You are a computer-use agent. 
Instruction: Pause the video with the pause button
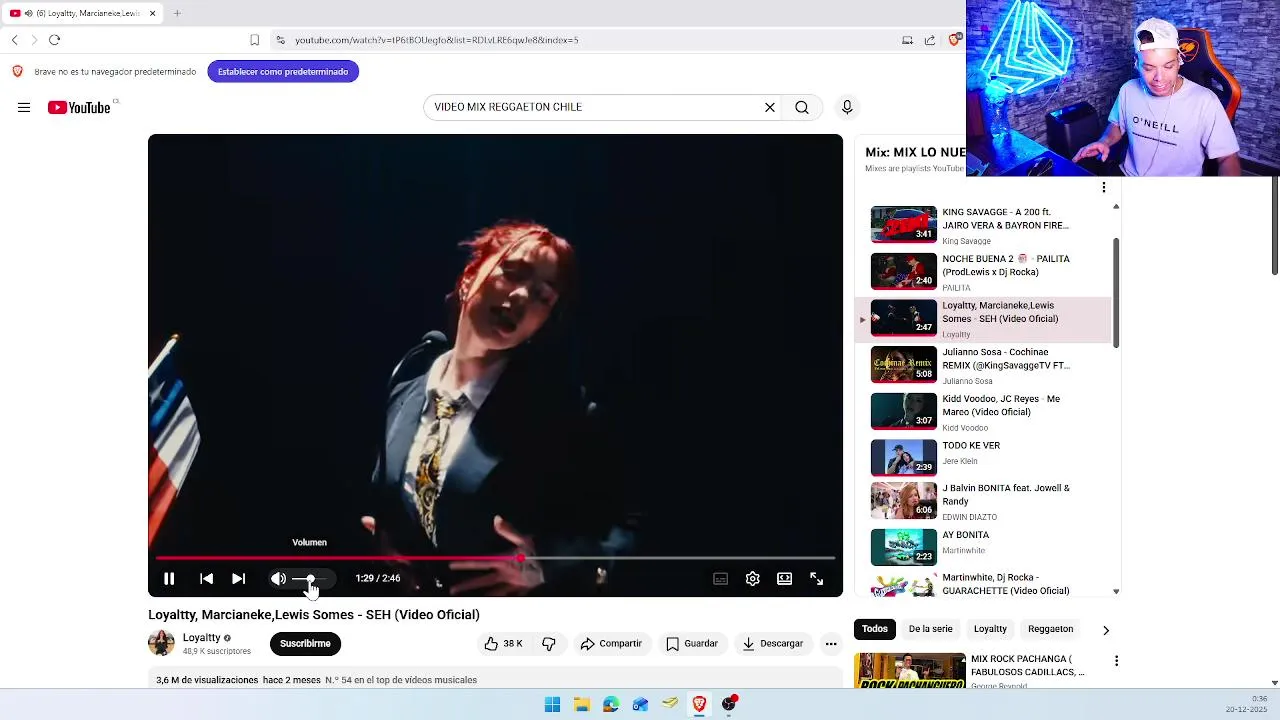169,578
